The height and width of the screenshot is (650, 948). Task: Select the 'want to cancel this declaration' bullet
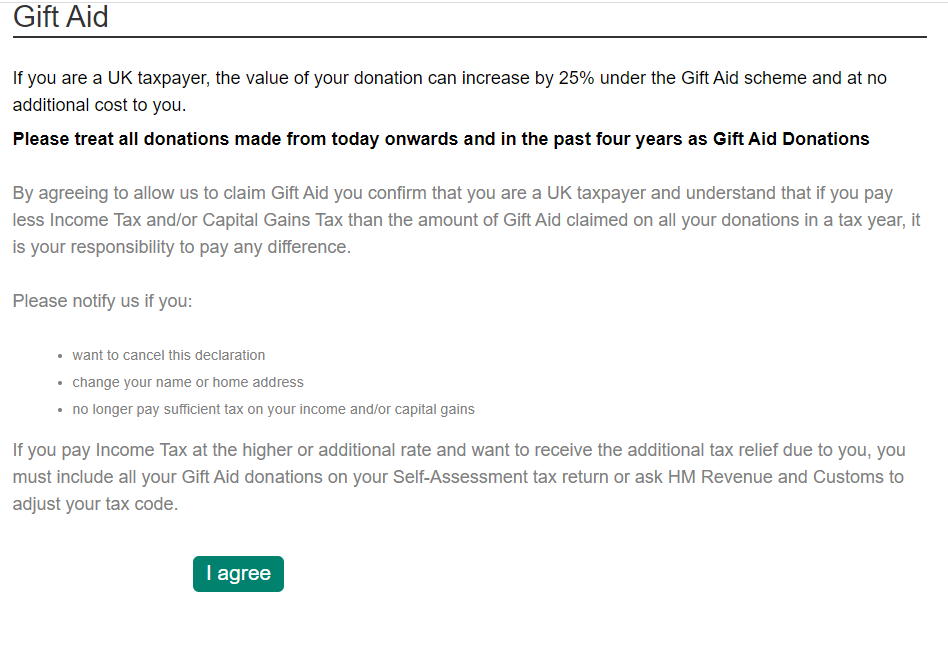point(169,355)
